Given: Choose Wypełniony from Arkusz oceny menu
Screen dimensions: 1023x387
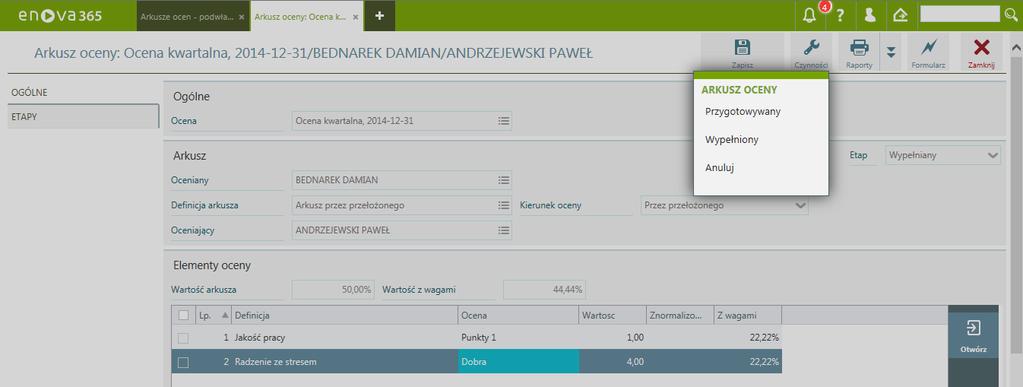Looking at the screenshot, I should pyautogui.click(x=731, y=140).
